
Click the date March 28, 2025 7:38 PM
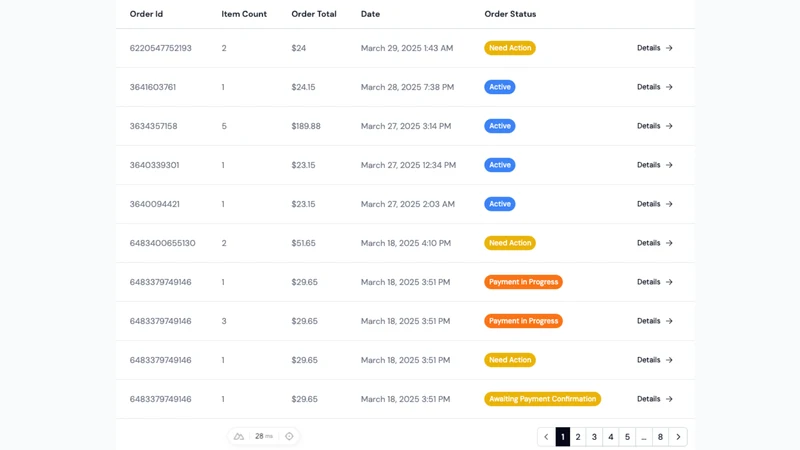pyautogui.click(x=407, y=87)
